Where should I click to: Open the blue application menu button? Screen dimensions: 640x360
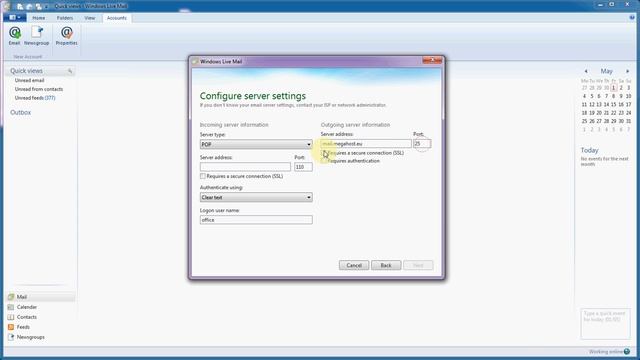(x=15, y=18)
